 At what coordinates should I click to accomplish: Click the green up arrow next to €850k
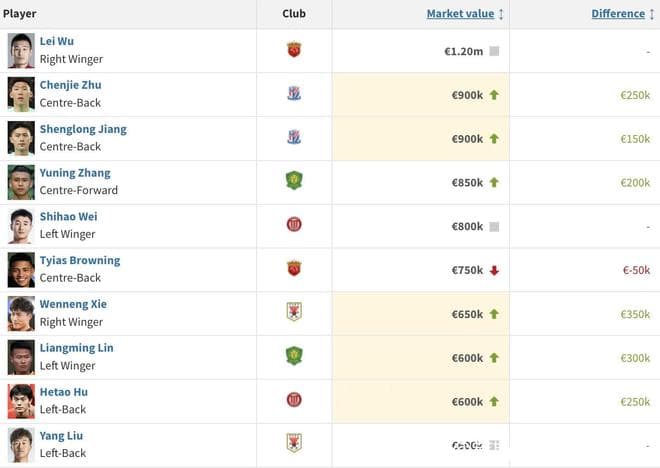pos(494,183)
